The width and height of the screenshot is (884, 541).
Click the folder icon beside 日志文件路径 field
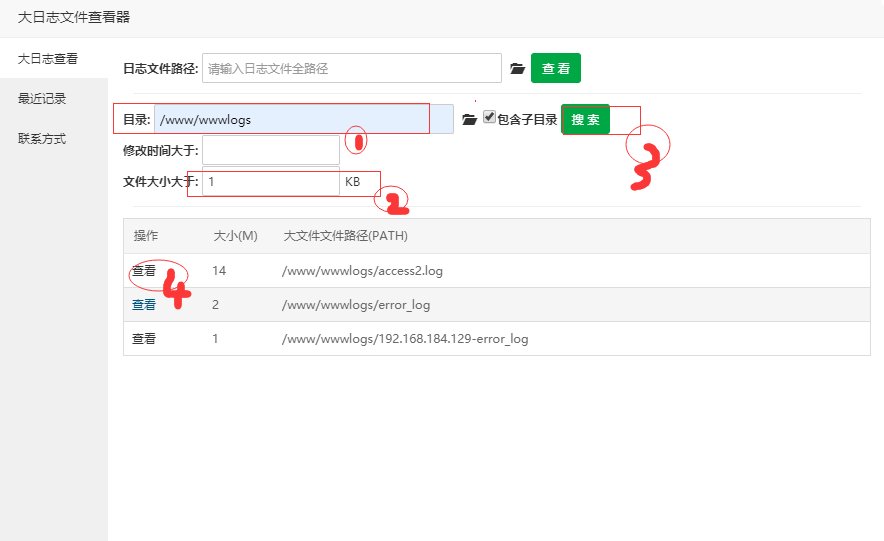[517, 68]
